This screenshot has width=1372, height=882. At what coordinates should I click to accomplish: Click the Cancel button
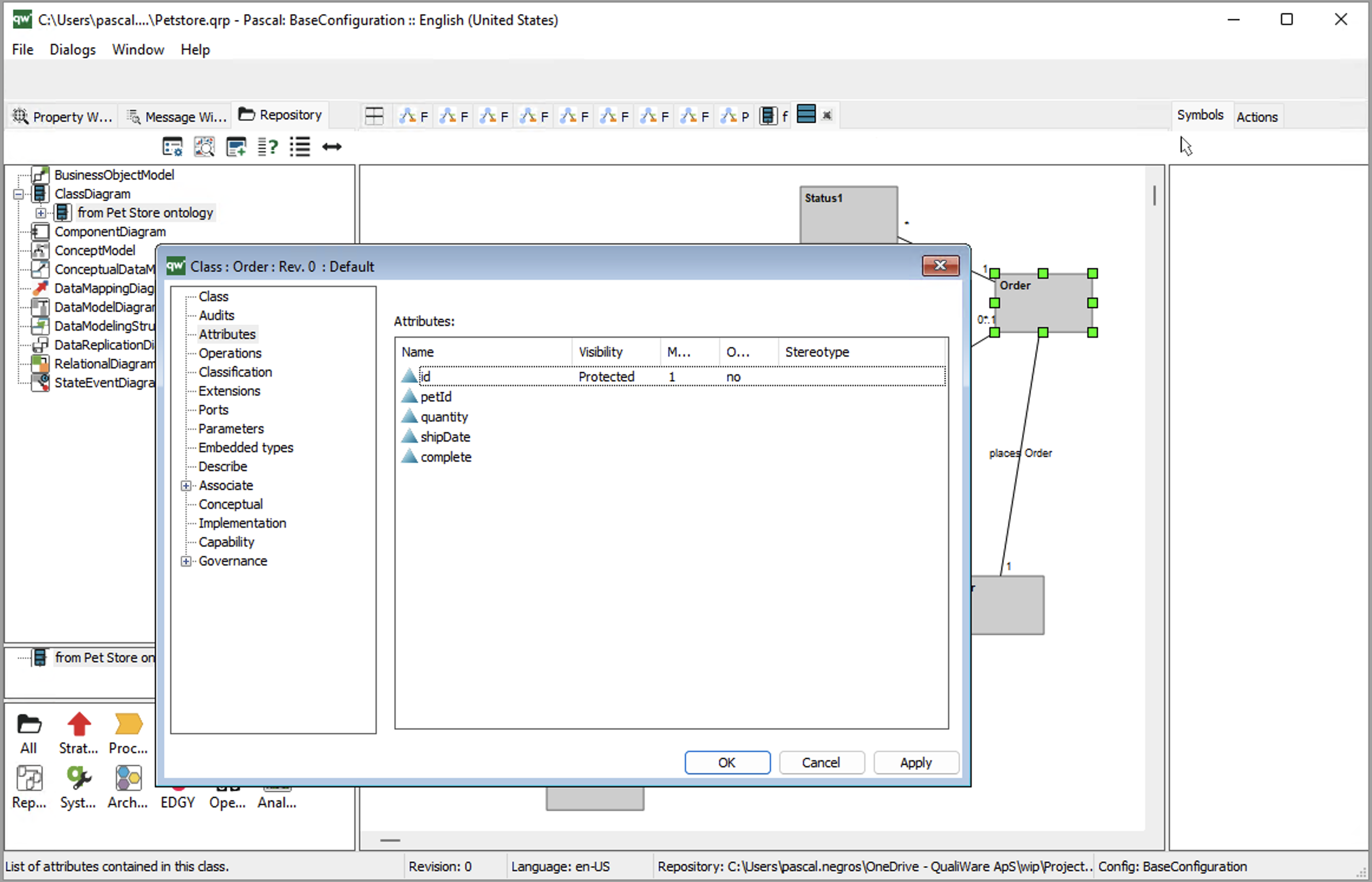821,763
